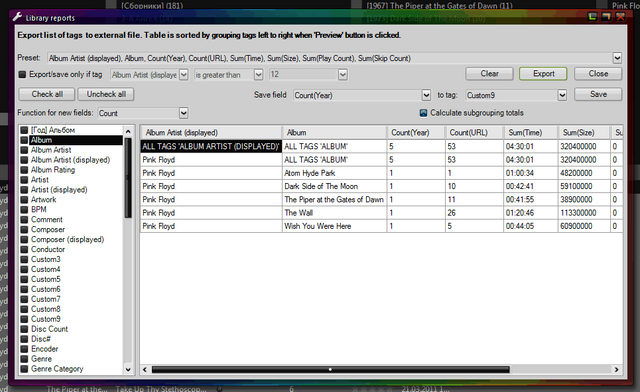The height and width of the screenshot is (392, 640).
Task: Click the Export button
Action: 543,74
